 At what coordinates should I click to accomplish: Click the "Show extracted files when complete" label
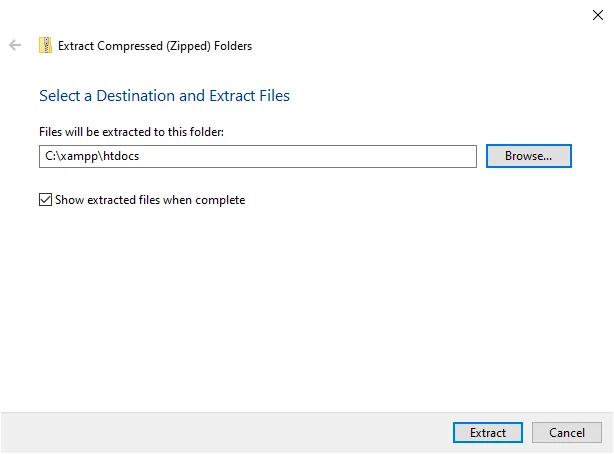coord(149,200)
